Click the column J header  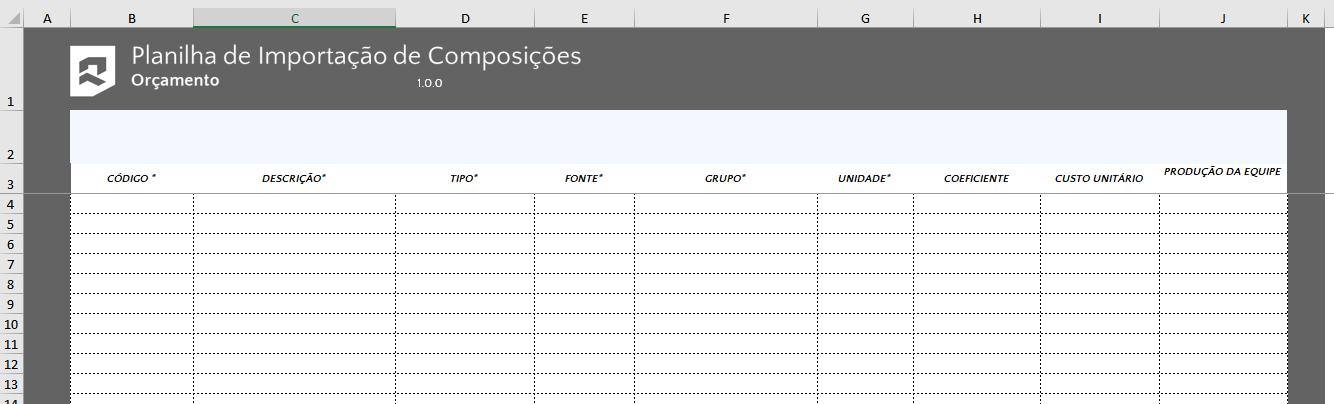pos(1222,18)
